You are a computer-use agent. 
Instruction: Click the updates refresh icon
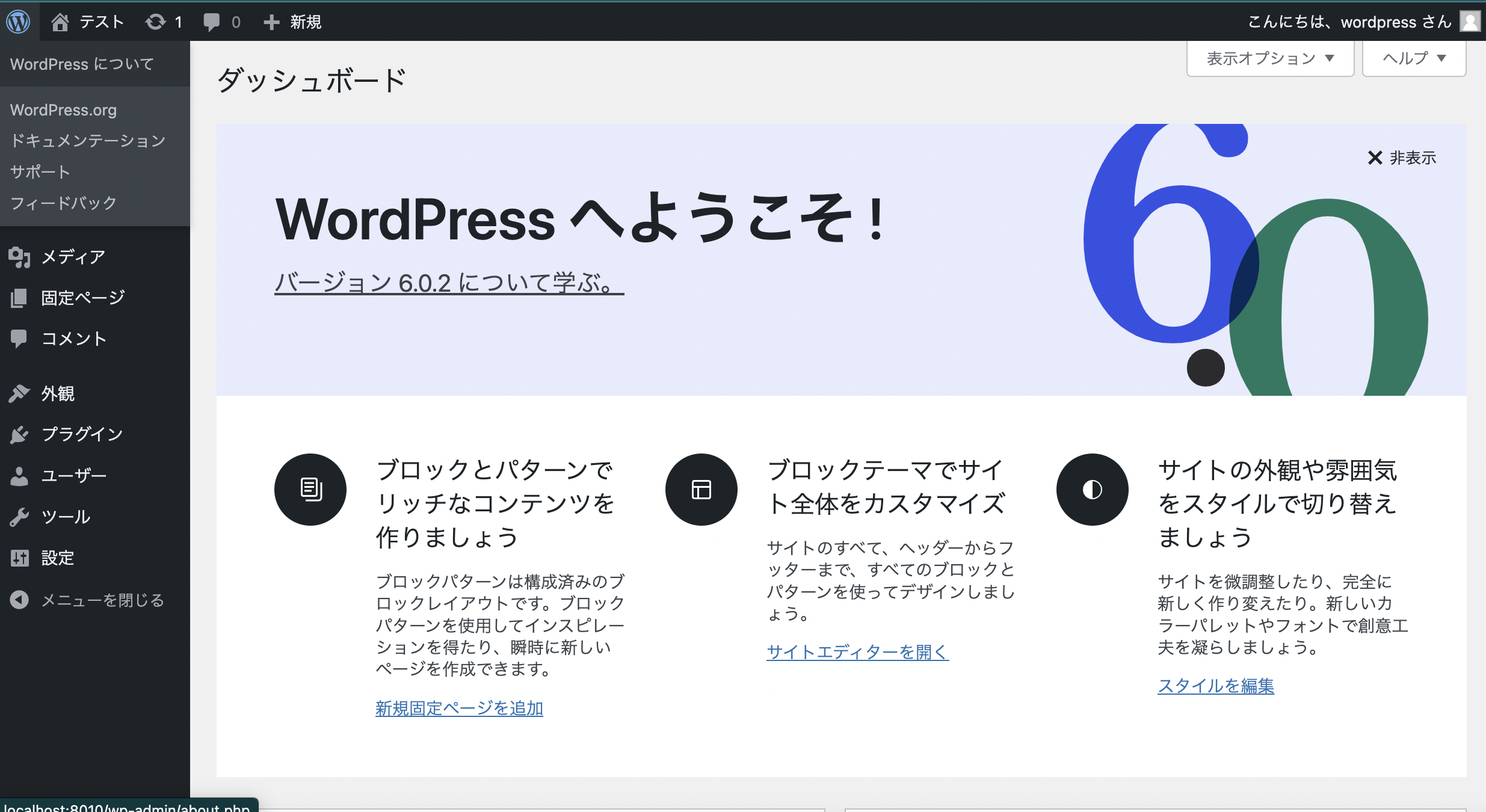pyautogui.click(x=155, y=22)
